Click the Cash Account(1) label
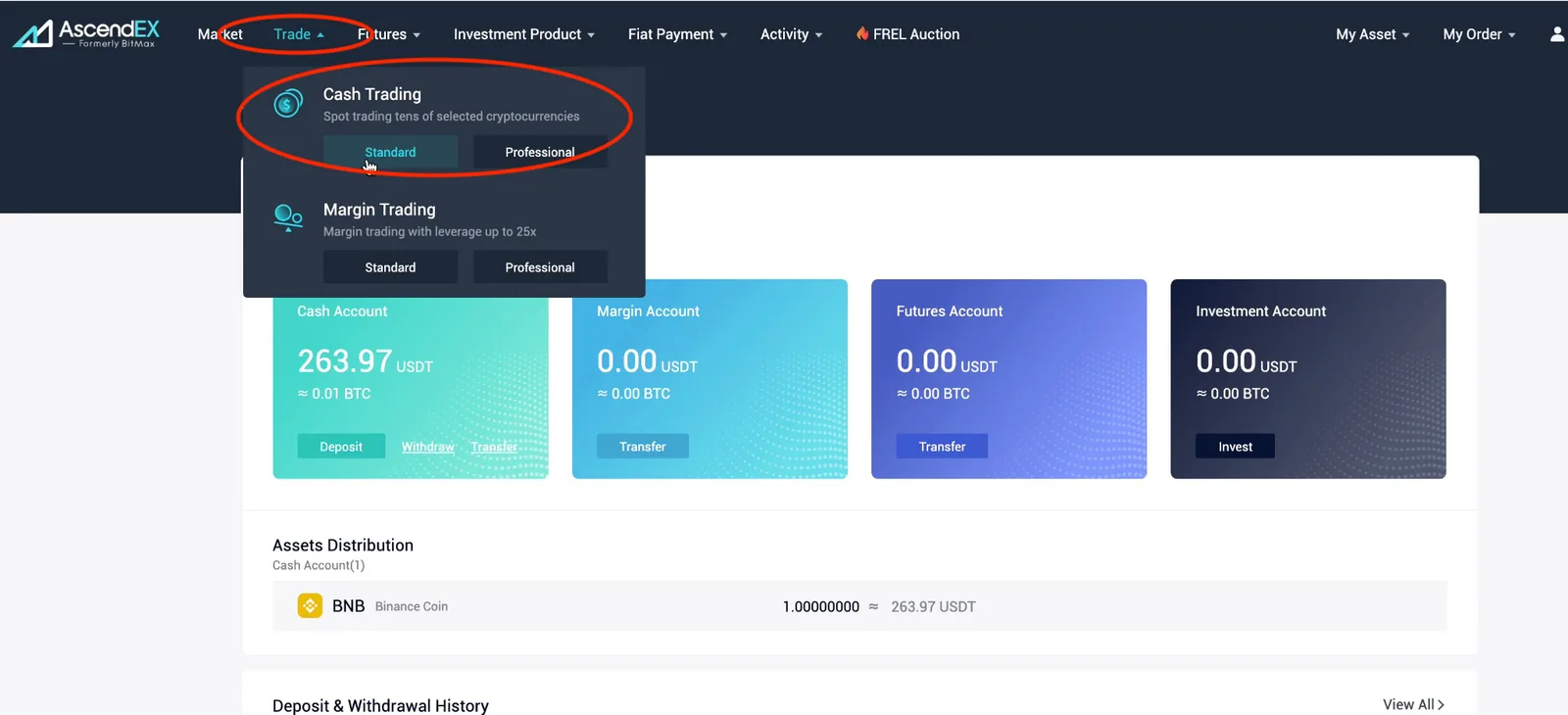The height and width of the screenshot is (715, 1568). click(x=318, y=565)
